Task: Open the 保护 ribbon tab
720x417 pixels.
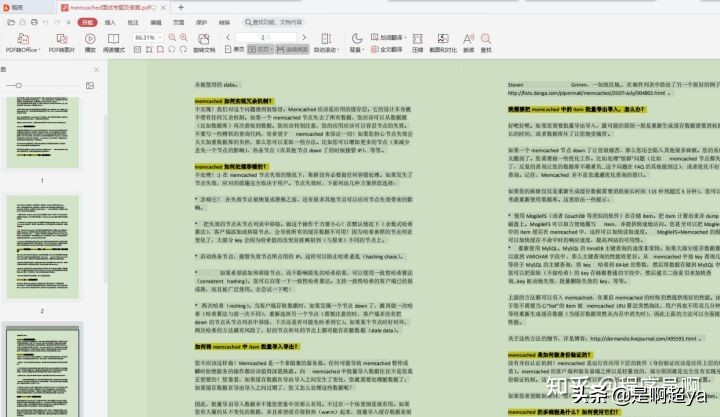Action: [x=202, y=22]
